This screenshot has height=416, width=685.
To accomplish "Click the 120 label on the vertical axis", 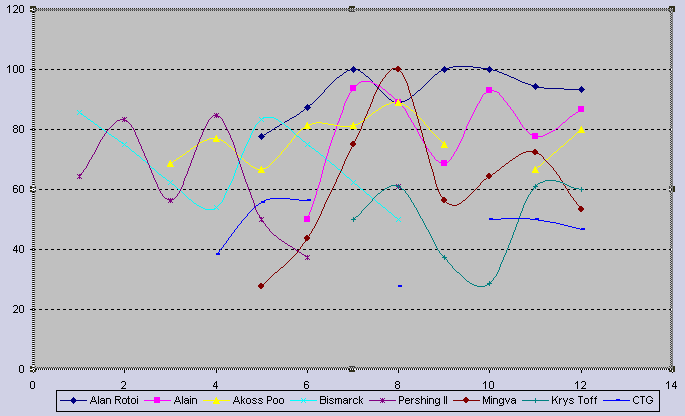I will click(13, 9).
